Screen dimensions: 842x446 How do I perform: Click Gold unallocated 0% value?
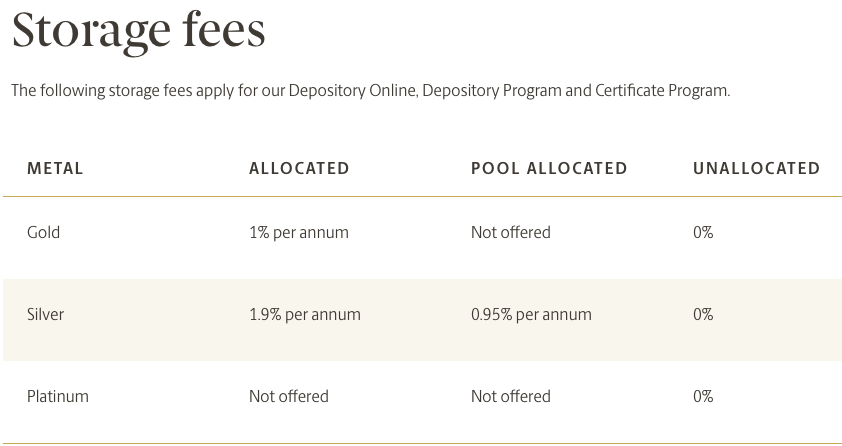(x=703, y=232)
